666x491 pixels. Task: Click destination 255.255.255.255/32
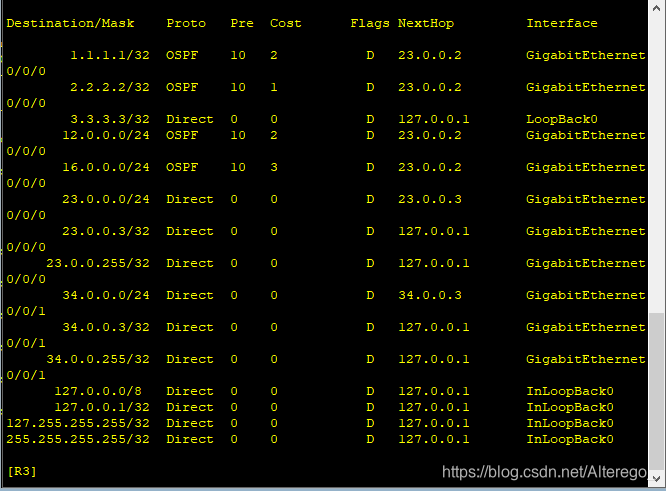(x=78, y=439)
